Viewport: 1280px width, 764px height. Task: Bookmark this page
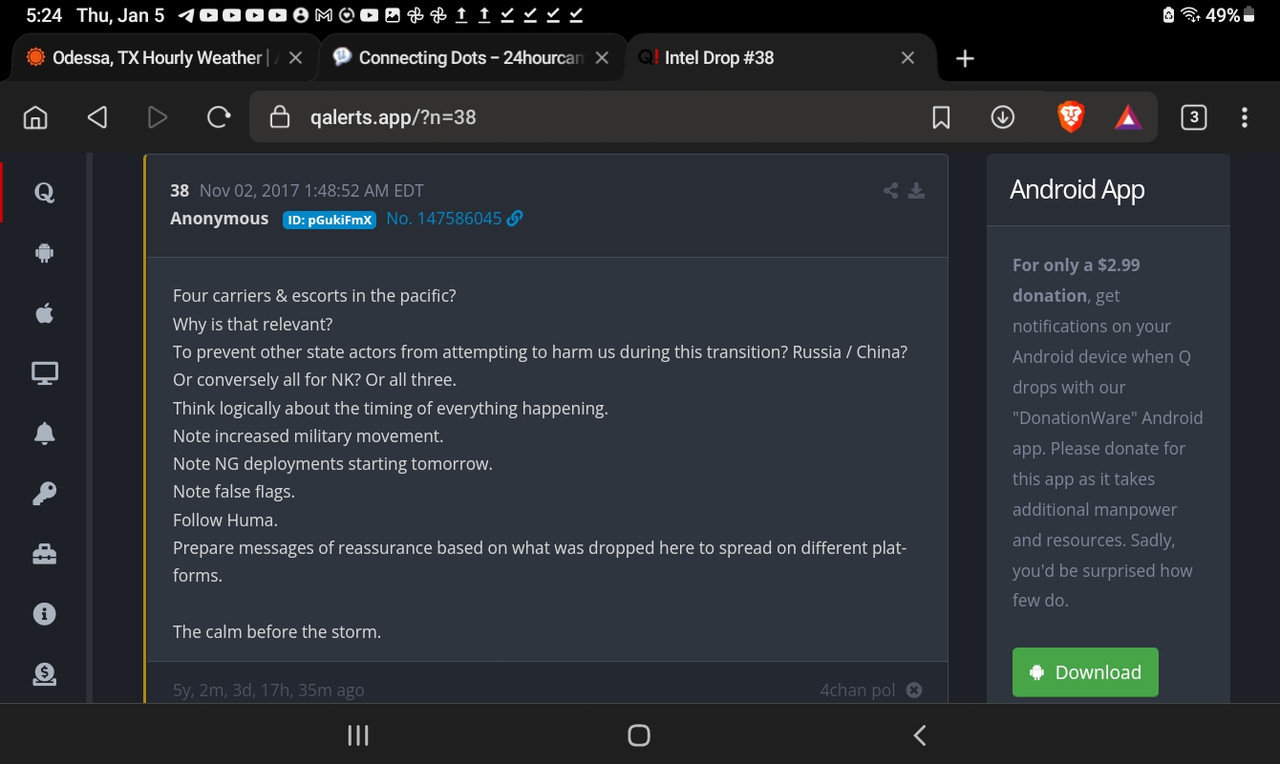click(x=941, y=118)
